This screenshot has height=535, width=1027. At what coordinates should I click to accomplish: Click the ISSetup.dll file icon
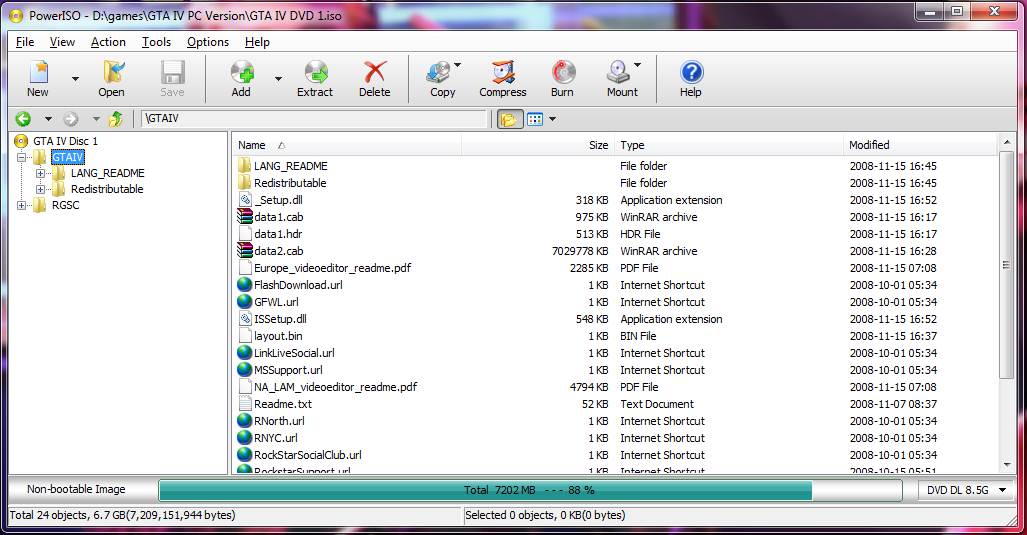pos(245,319)
